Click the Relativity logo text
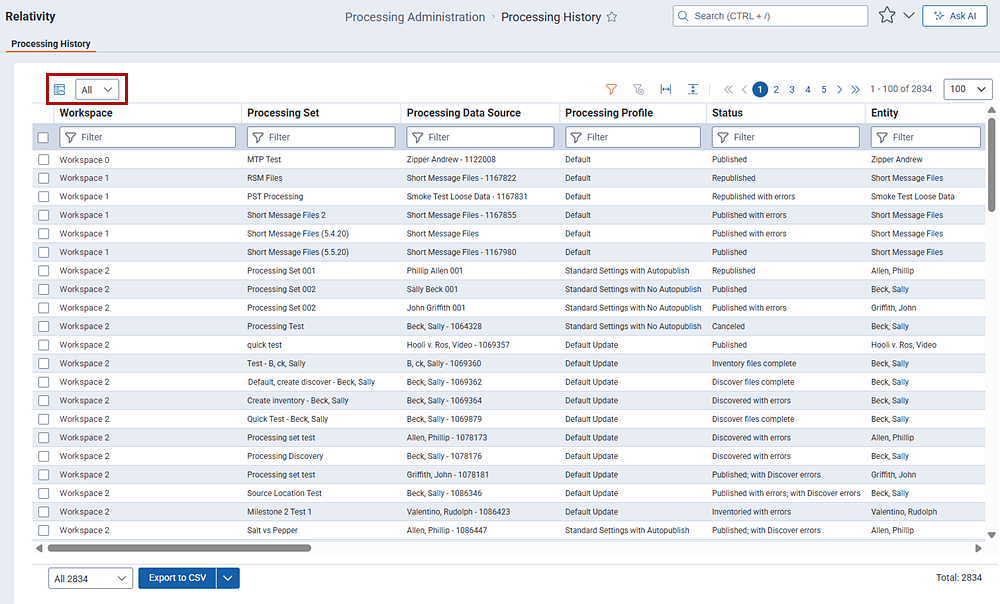The image size is (1000, 604). point(30,17)
